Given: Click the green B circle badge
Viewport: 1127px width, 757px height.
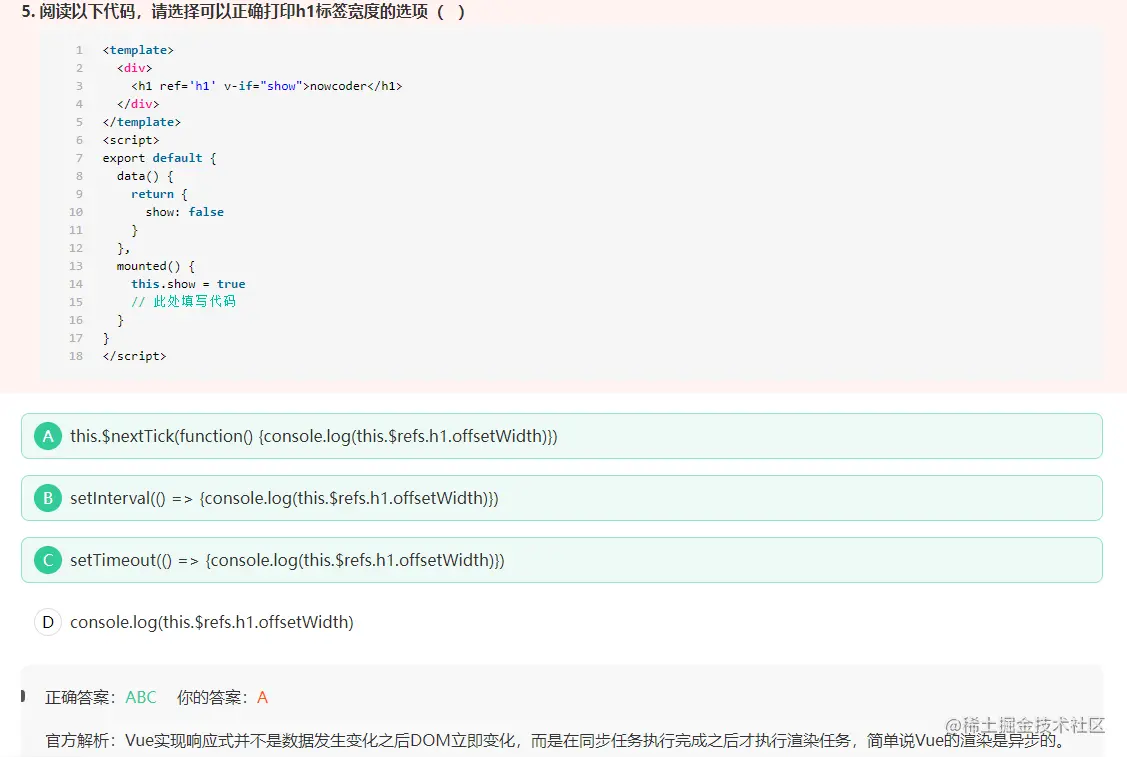Looking at the screenshot, I should click(x=48, y=498).
